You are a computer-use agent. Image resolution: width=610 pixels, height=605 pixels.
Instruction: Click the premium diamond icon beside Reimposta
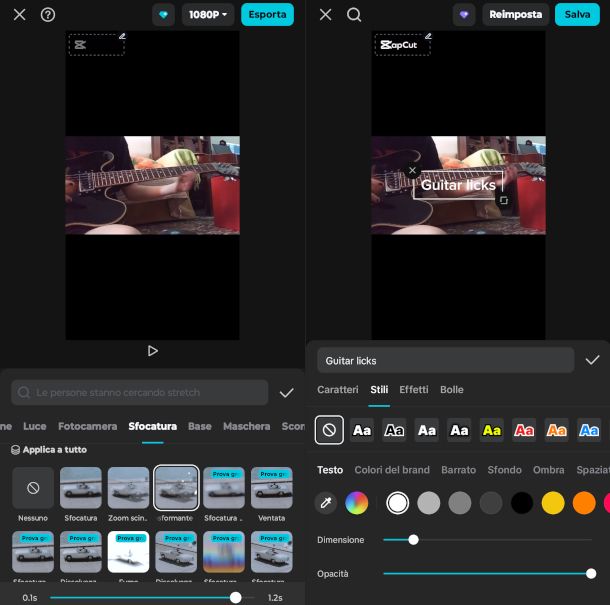(x=464, y=15)
